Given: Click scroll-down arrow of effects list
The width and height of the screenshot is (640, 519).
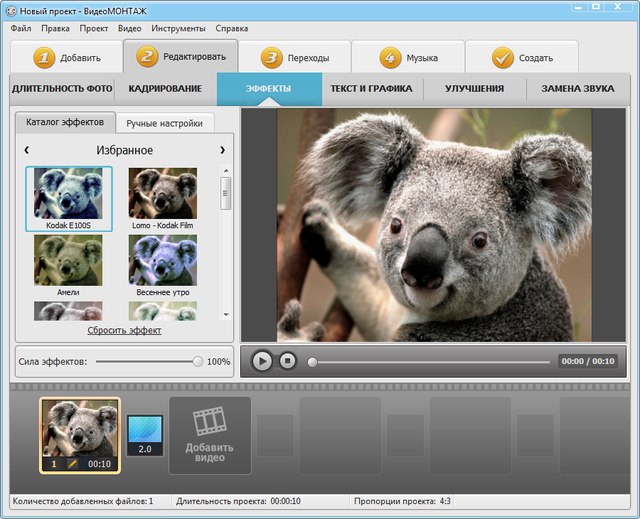Looking at the screenshot, I should coord(226,313).
